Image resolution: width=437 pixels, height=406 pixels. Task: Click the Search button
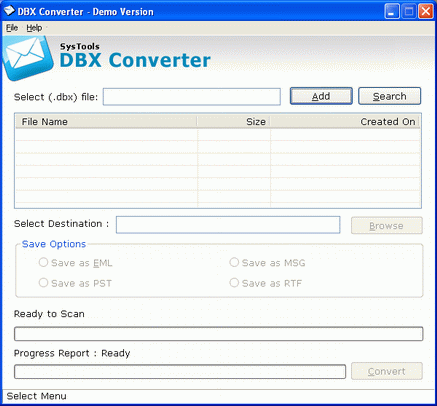coord(389,96)
